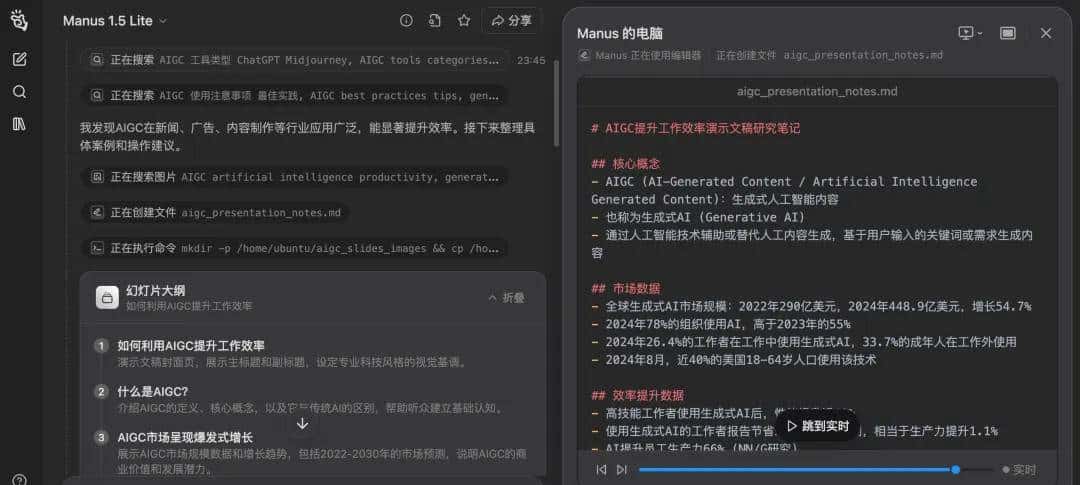The height and width of the screenshot is (485, 1080).
Task: Click the paragraph 我发现AIGC在新闻、广告
Action: pyautogui.click(x=307, y=136)
